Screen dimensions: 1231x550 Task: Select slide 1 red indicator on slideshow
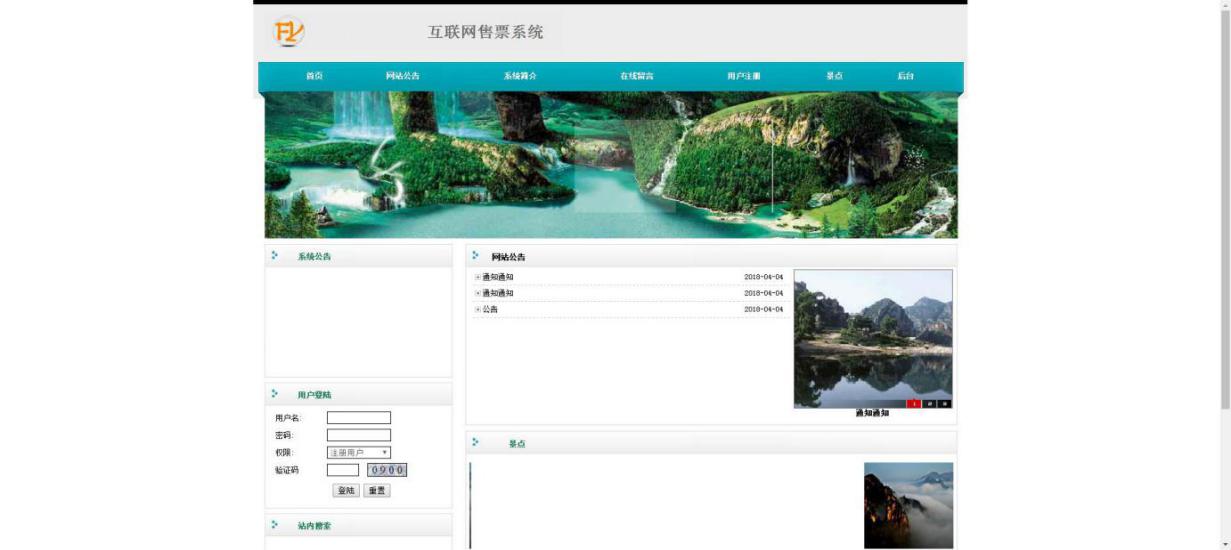(914, 404)
